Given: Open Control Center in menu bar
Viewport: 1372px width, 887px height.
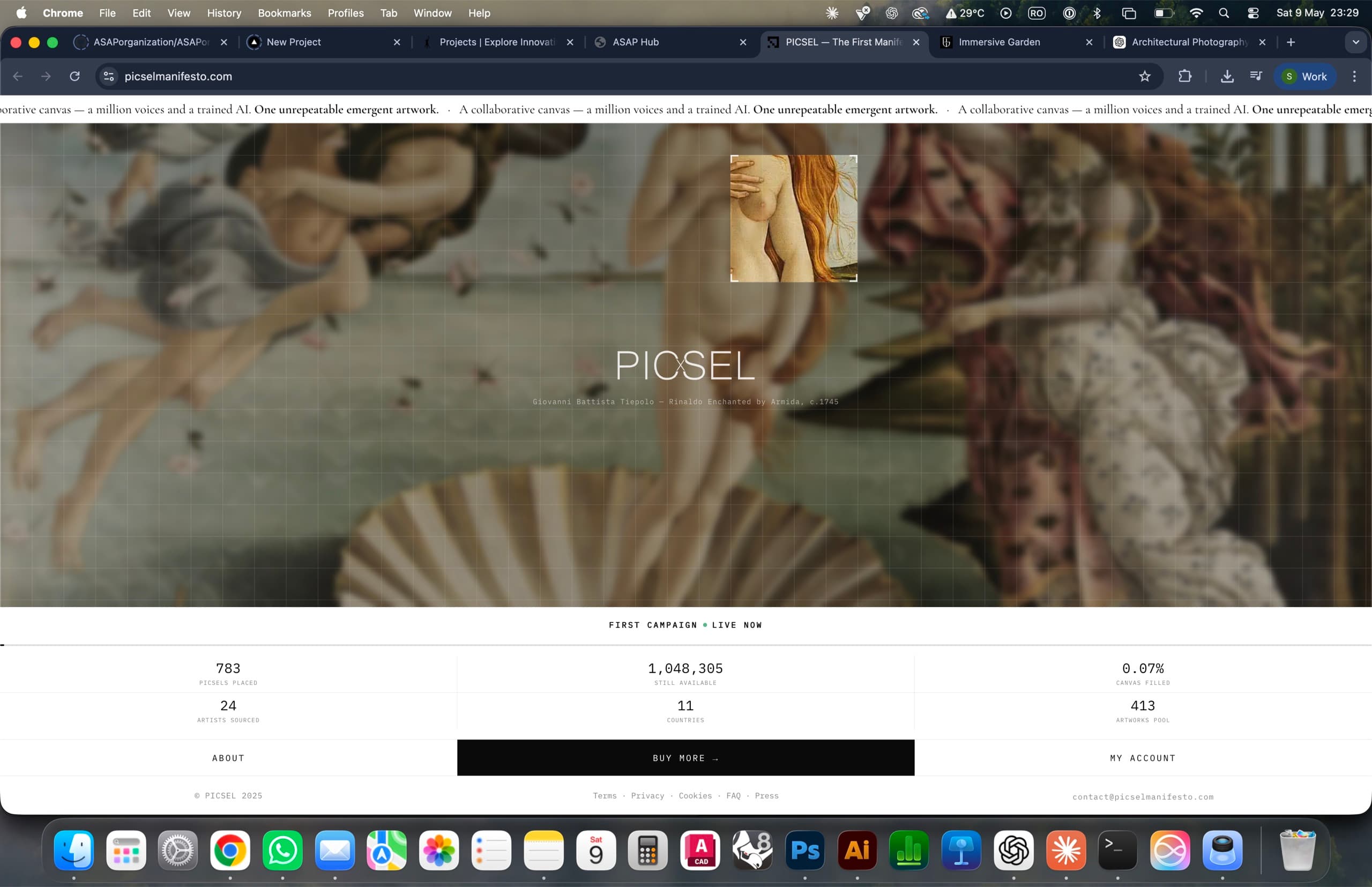Looking at the screenshot, I should (x=1253, y=13).
